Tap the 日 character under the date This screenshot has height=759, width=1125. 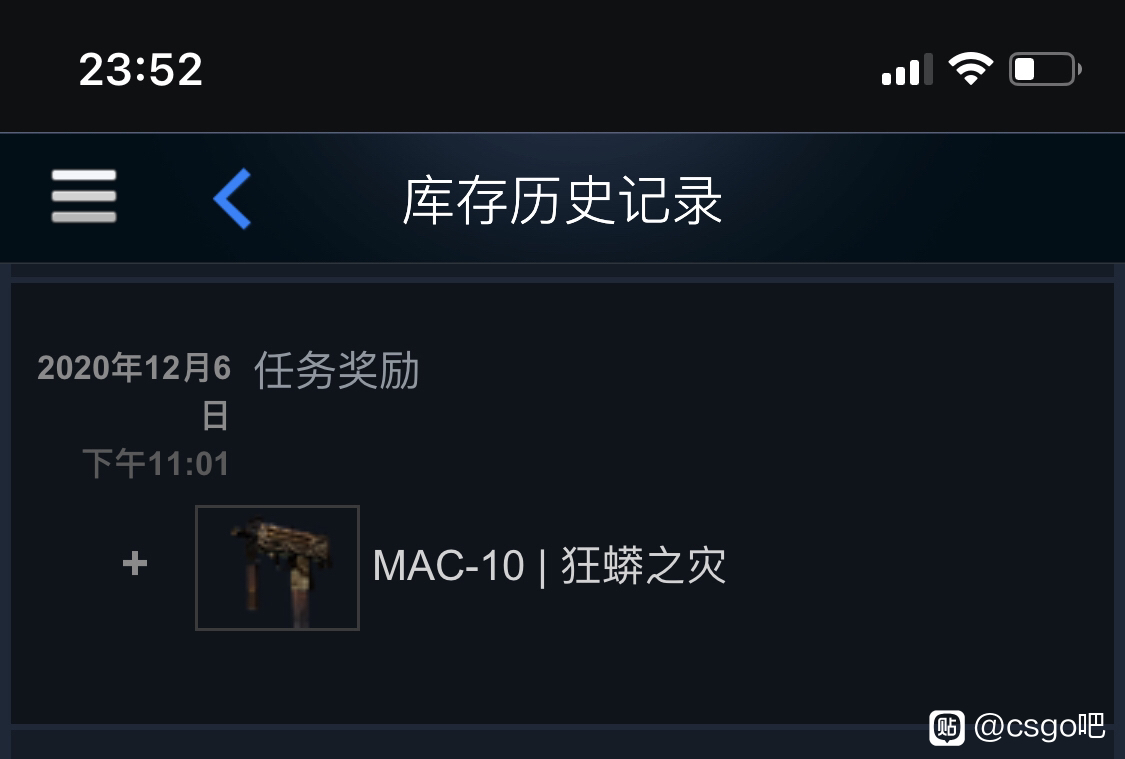pos(215,416)
